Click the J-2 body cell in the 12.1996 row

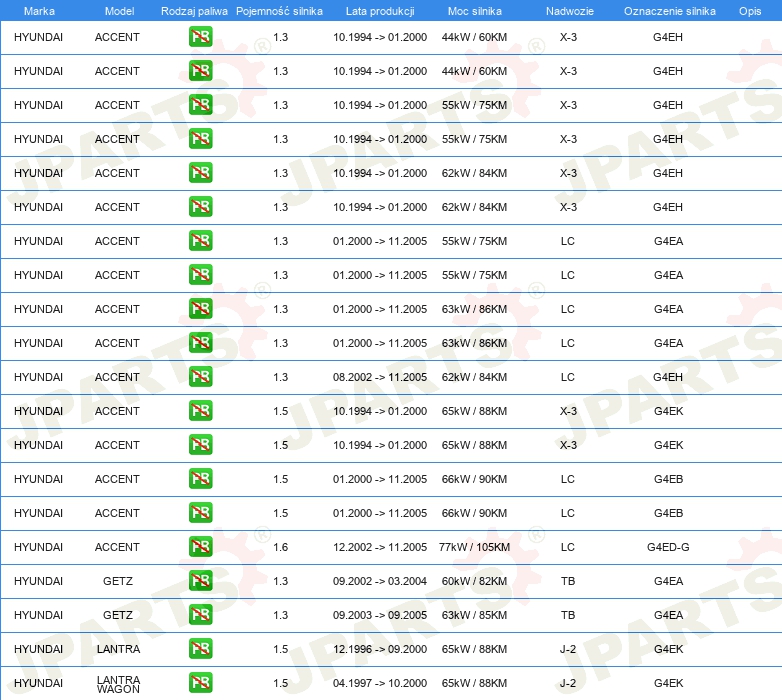[568, 649]
